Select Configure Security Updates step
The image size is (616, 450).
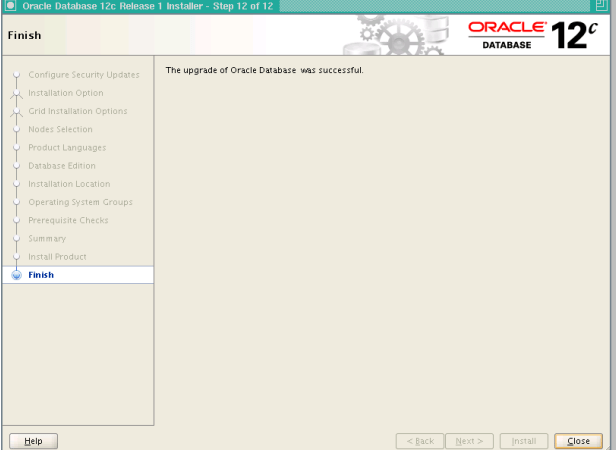[84, 75]
